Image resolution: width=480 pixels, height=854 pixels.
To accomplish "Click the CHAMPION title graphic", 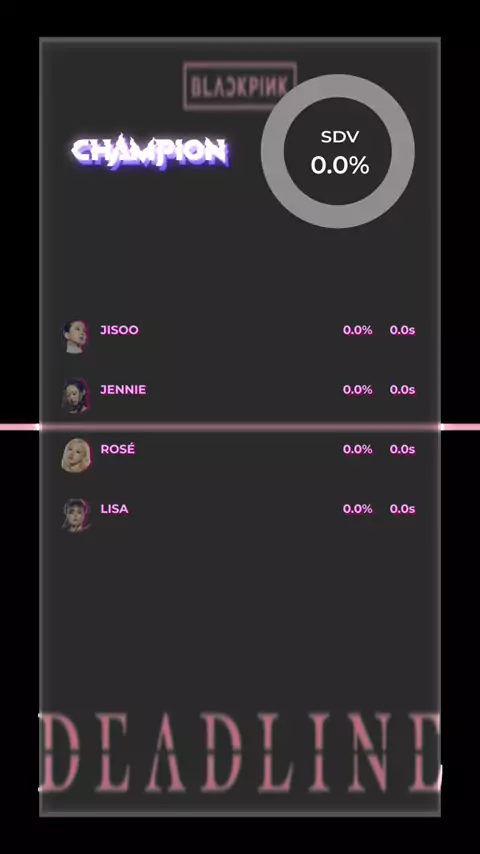I will click(x=150, y=152).
